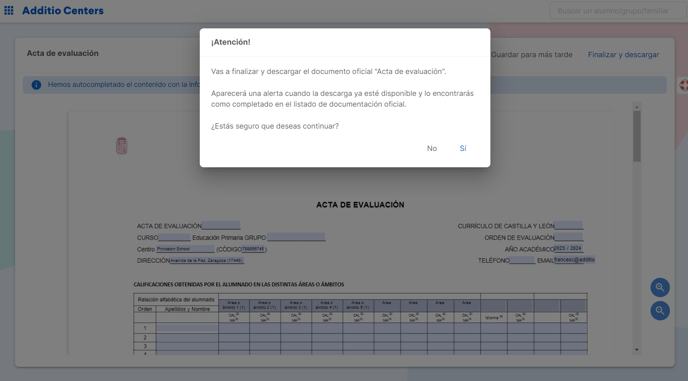The image size is (688, 381).
Task: Click Guardar para más tarde
Action: click(x=532, y=55)
